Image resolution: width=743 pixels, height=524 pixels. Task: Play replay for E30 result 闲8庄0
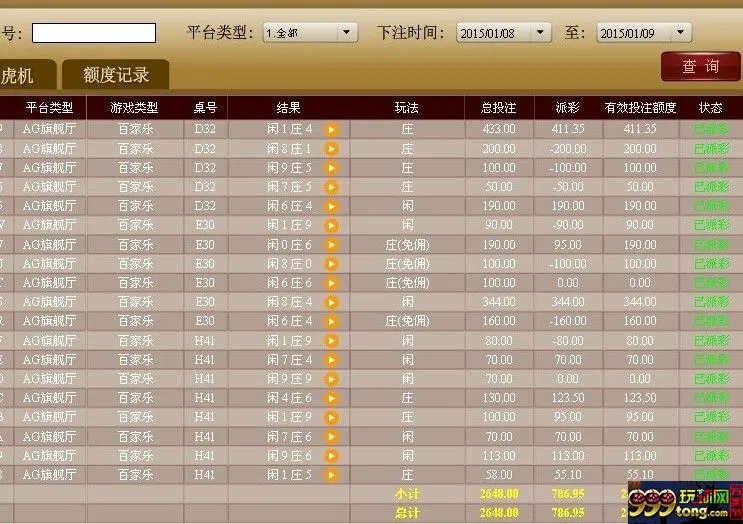click(332, 264)
